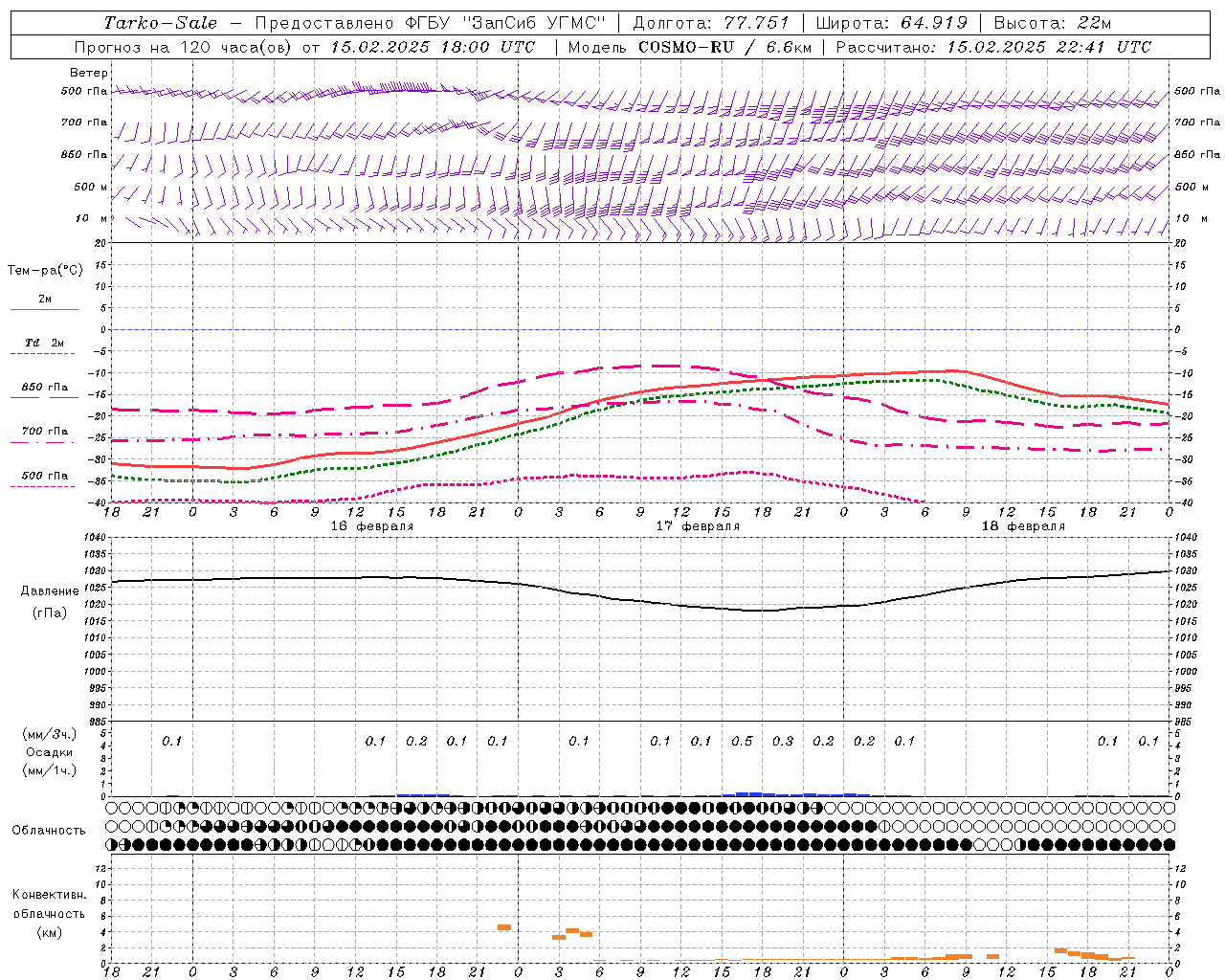Click the Тем-ра(°C) temperature axis title
The width and height of the screenshot is (1225, 980).
(x=45, y=270)
